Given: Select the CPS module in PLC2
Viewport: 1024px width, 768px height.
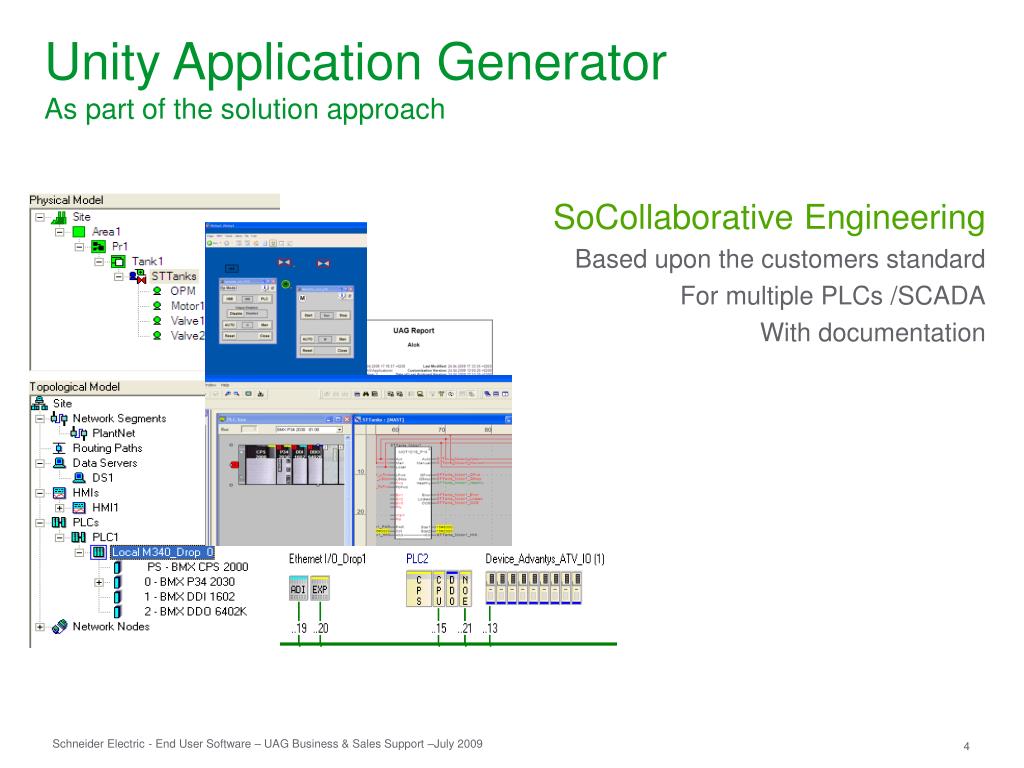Looking at the screenshot, I should click(x=419, y=589).
